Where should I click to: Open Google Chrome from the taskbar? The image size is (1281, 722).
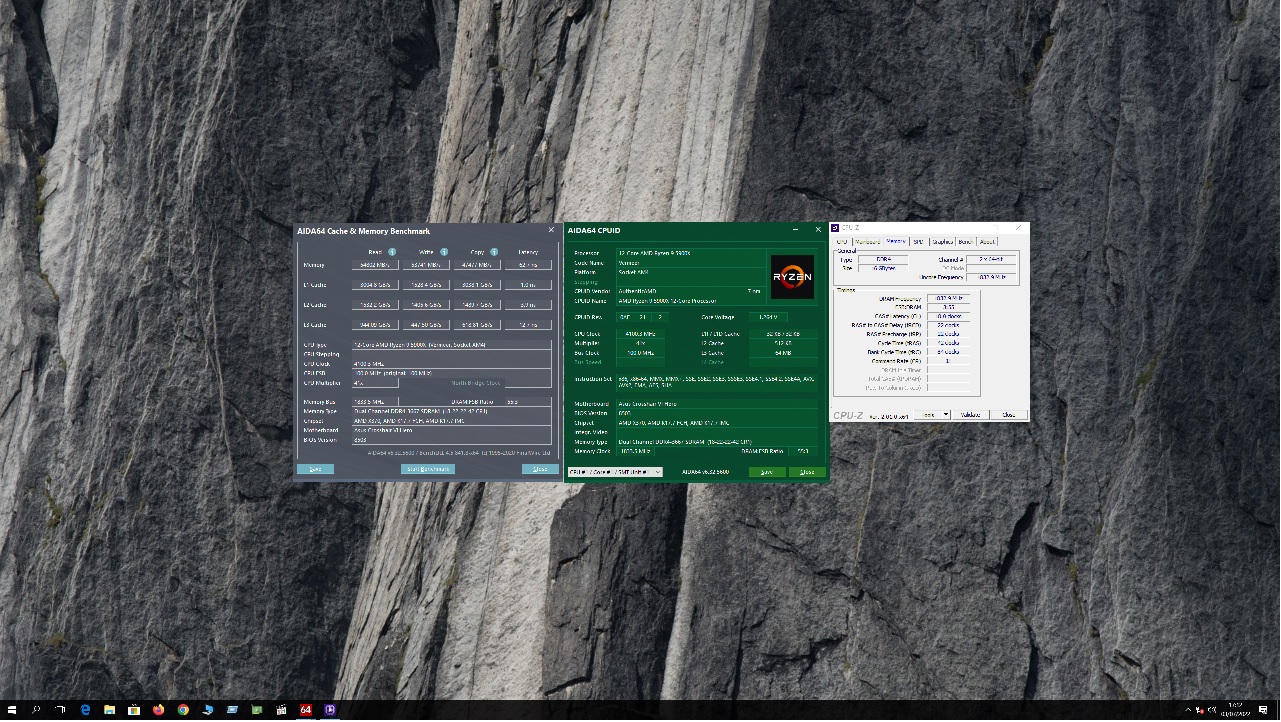click(x=183, y=711)
